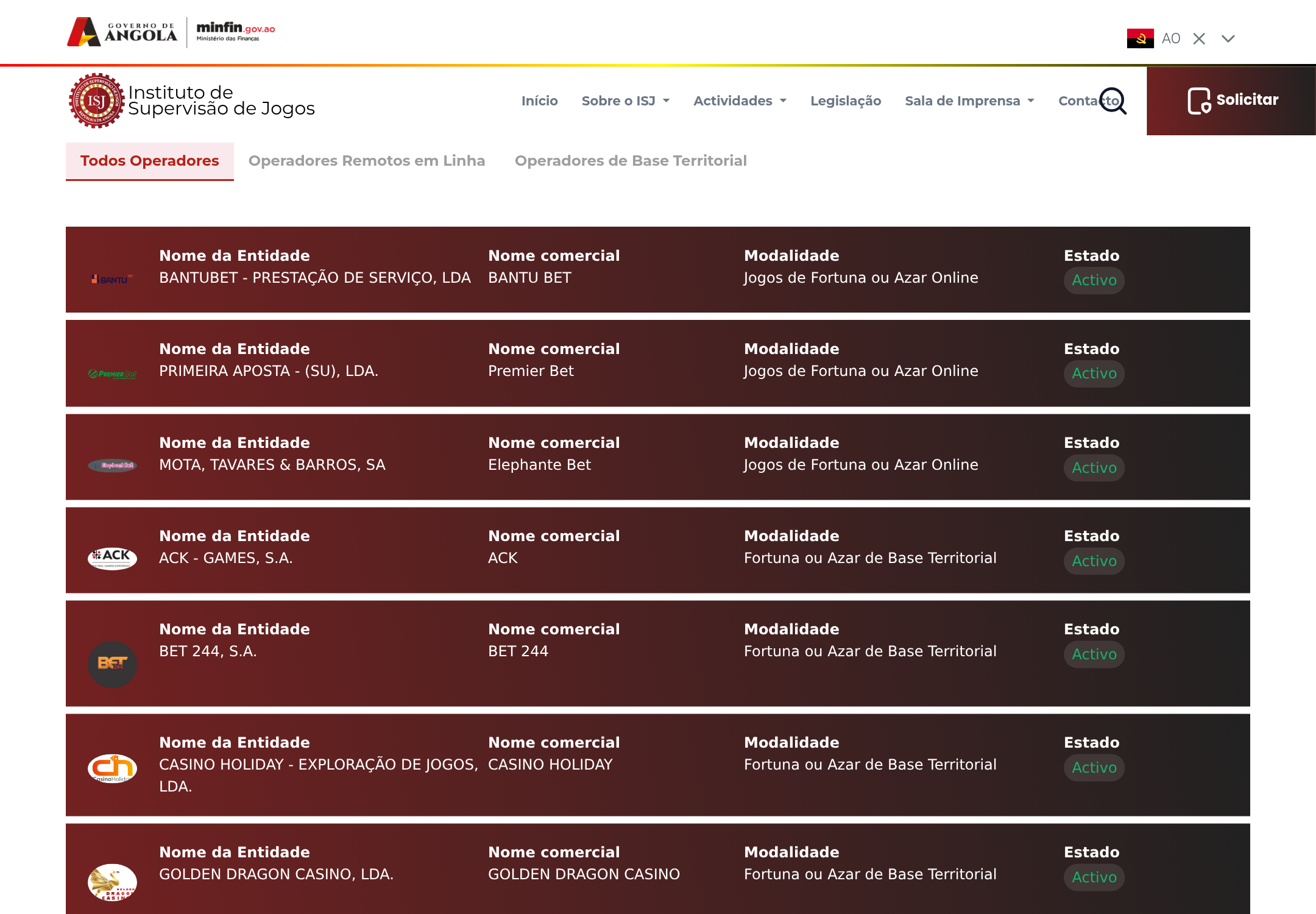Click the BET 244 operator logo
The width and height of the screenshot is (1316, 914).
click(112, 664)
